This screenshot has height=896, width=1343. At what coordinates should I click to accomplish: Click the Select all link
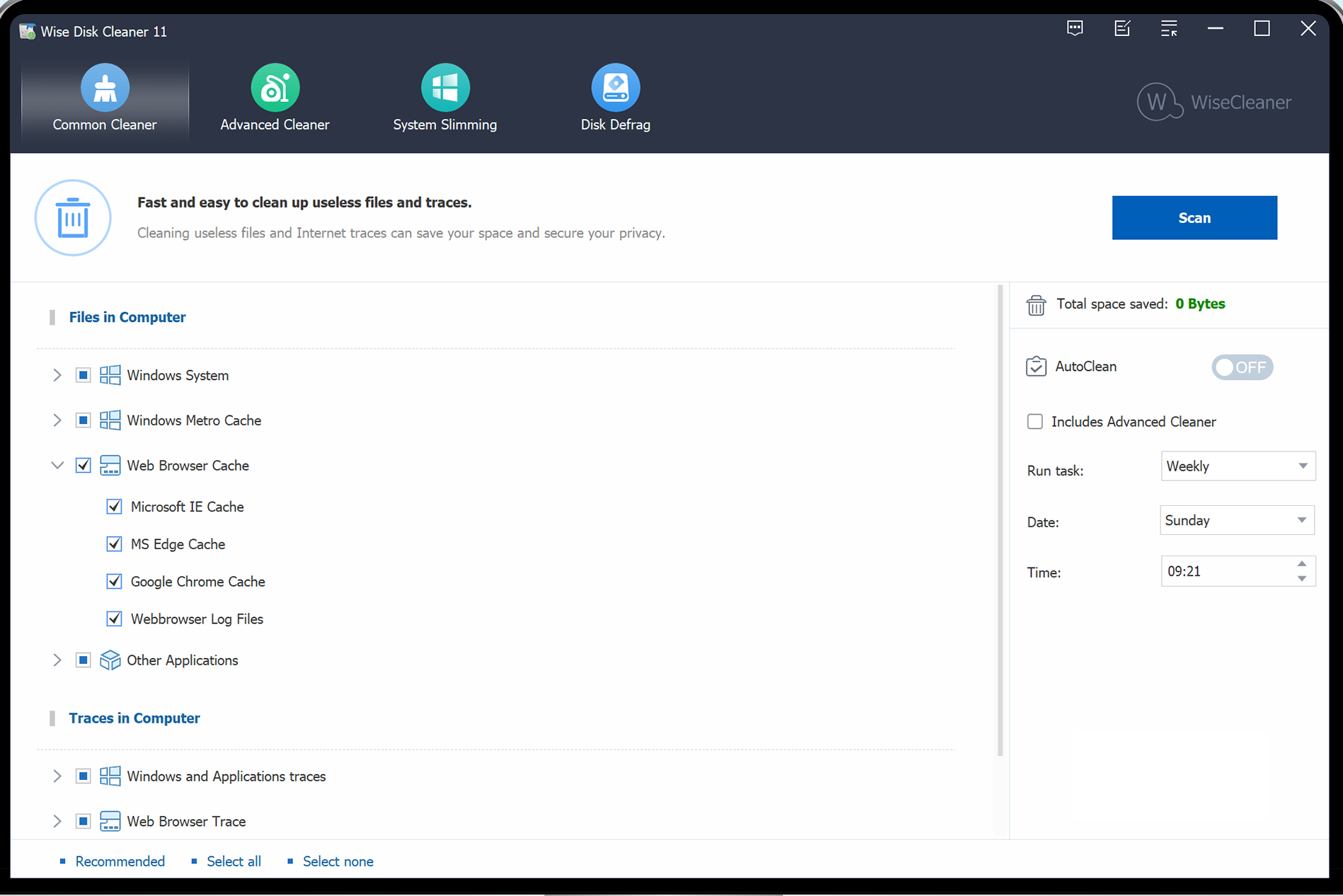click(x=234, y=861)
